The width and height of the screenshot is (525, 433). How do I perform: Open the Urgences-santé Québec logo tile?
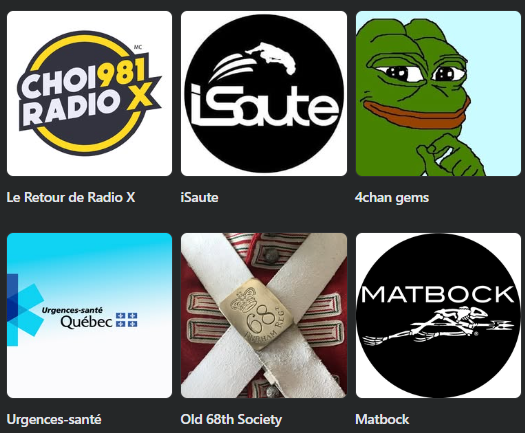pos(89,315)
